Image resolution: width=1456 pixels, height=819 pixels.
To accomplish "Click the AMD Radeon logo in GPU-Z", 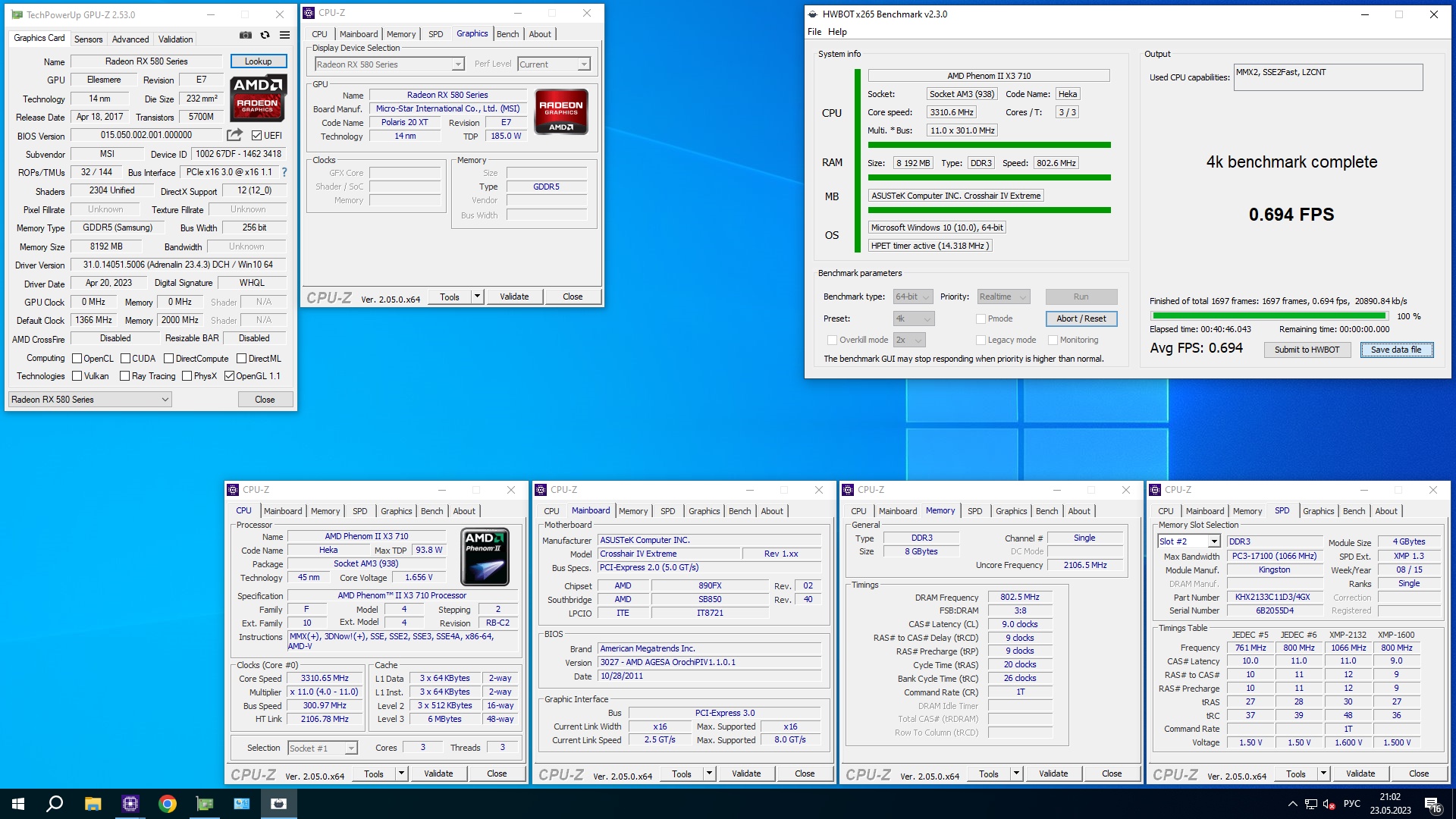I will [258, 98].
